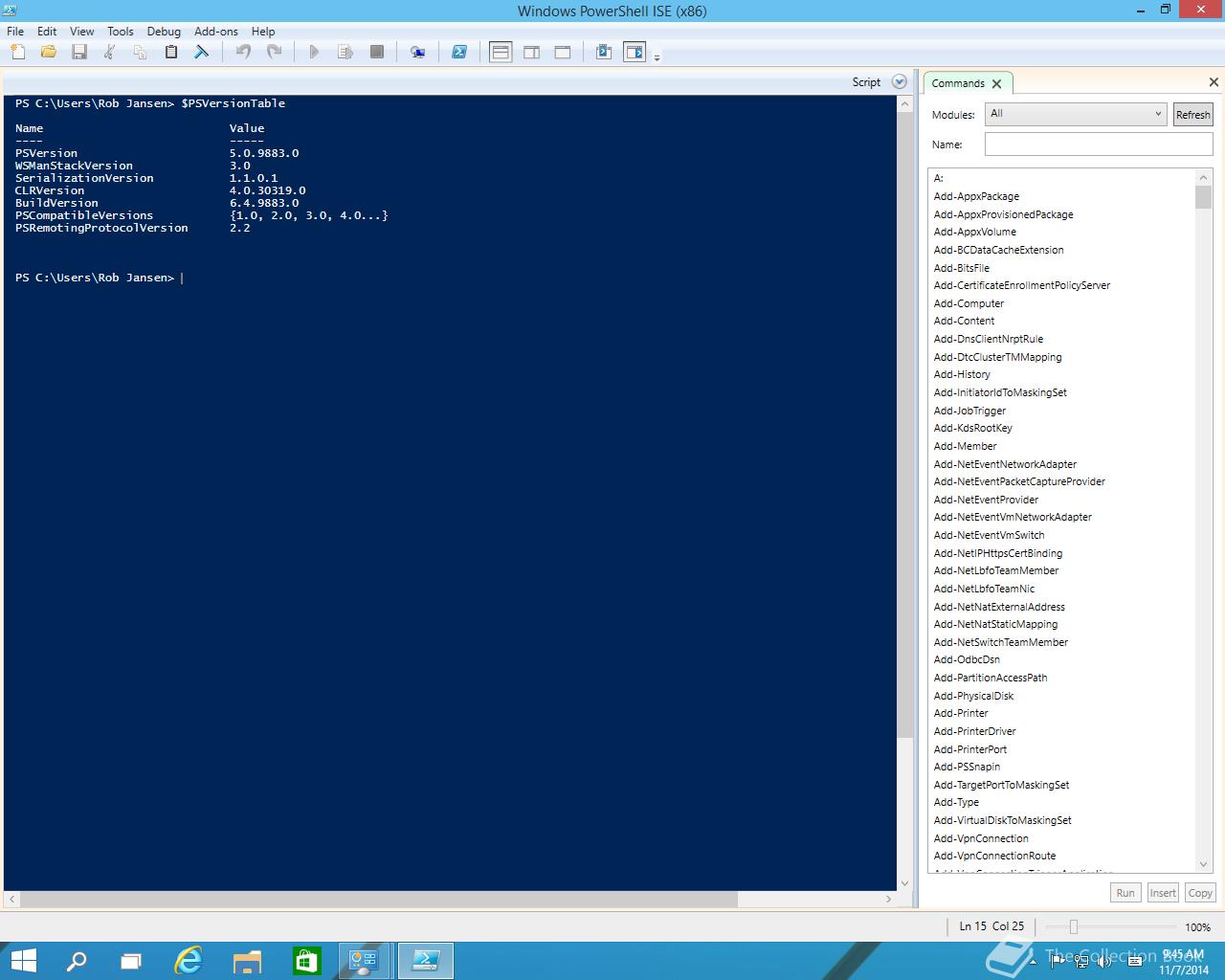The width and height of the screenshot is (1225, 980).
Task: Select Add-BitsFile command
Action: coord(962,268)
